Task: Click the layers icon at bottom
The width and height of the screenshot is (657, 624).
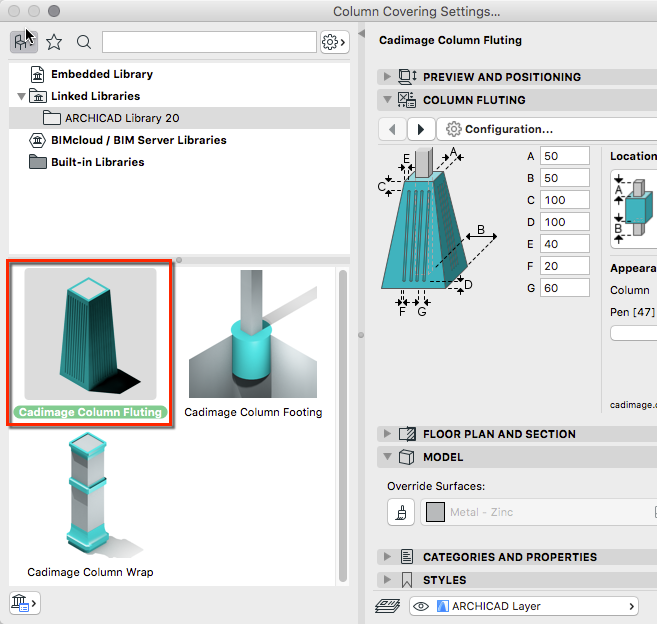Action: click(x=388, y=606)
